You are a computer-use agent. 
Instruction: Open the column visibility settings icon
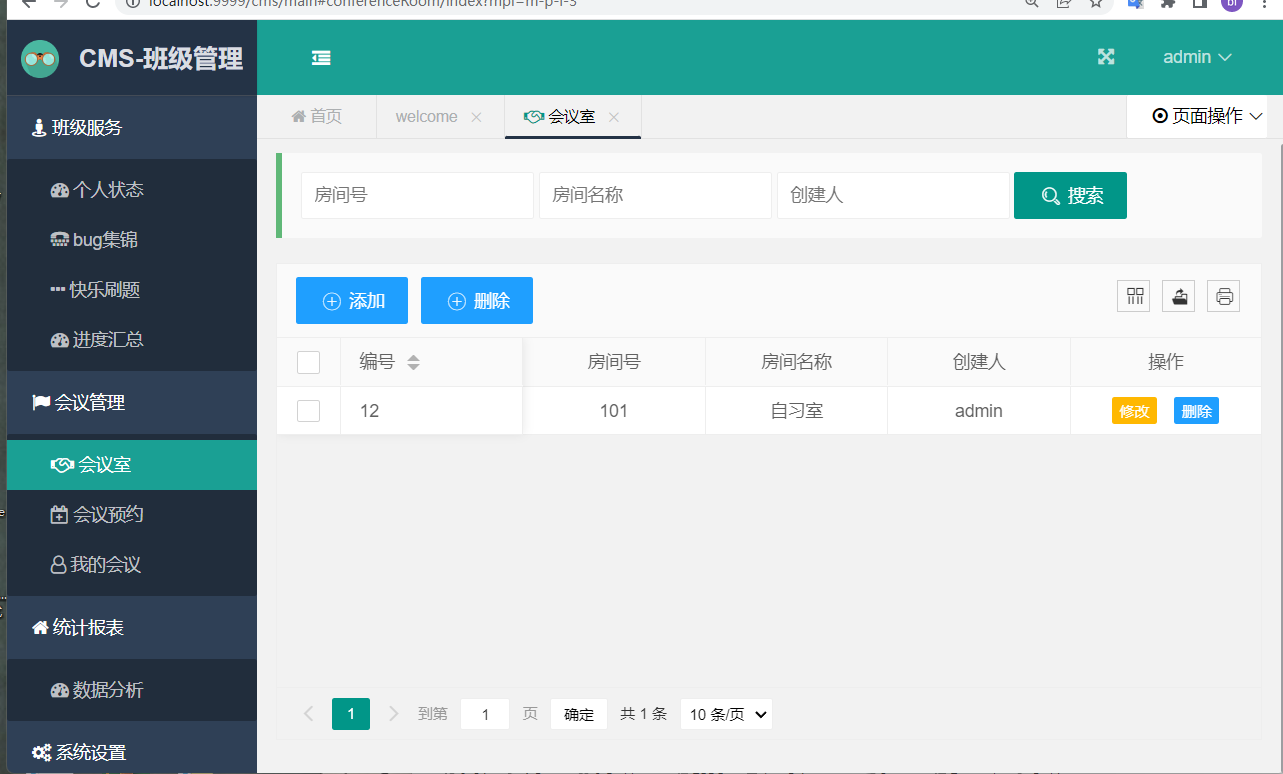point(1133,295)
